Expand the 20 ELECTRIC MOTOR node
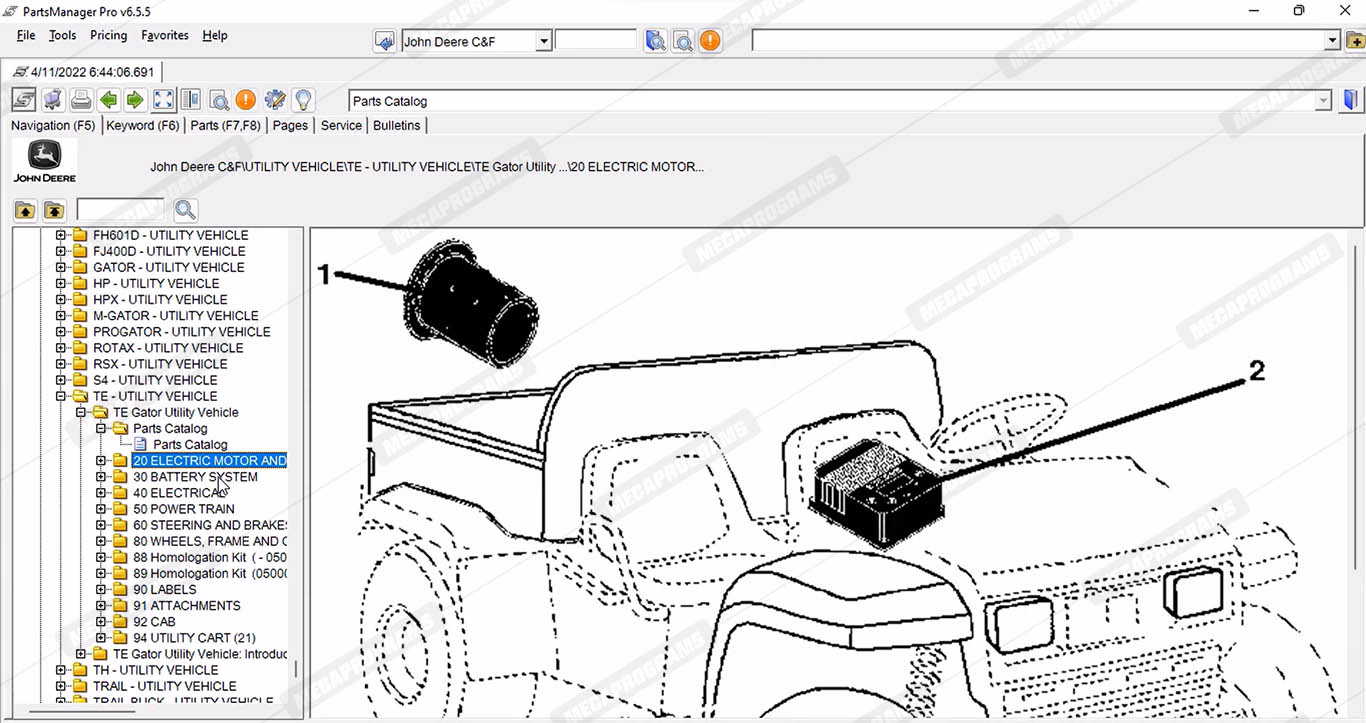1366x723 pixels. [101, 460]
